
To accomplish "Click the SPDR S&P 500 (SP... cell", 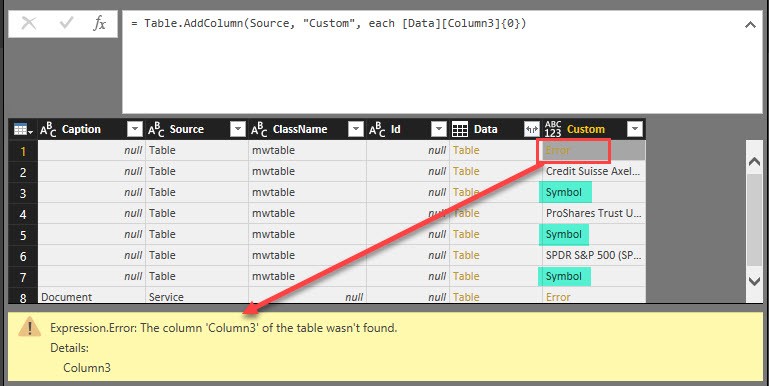I will [x=593, y=256].
